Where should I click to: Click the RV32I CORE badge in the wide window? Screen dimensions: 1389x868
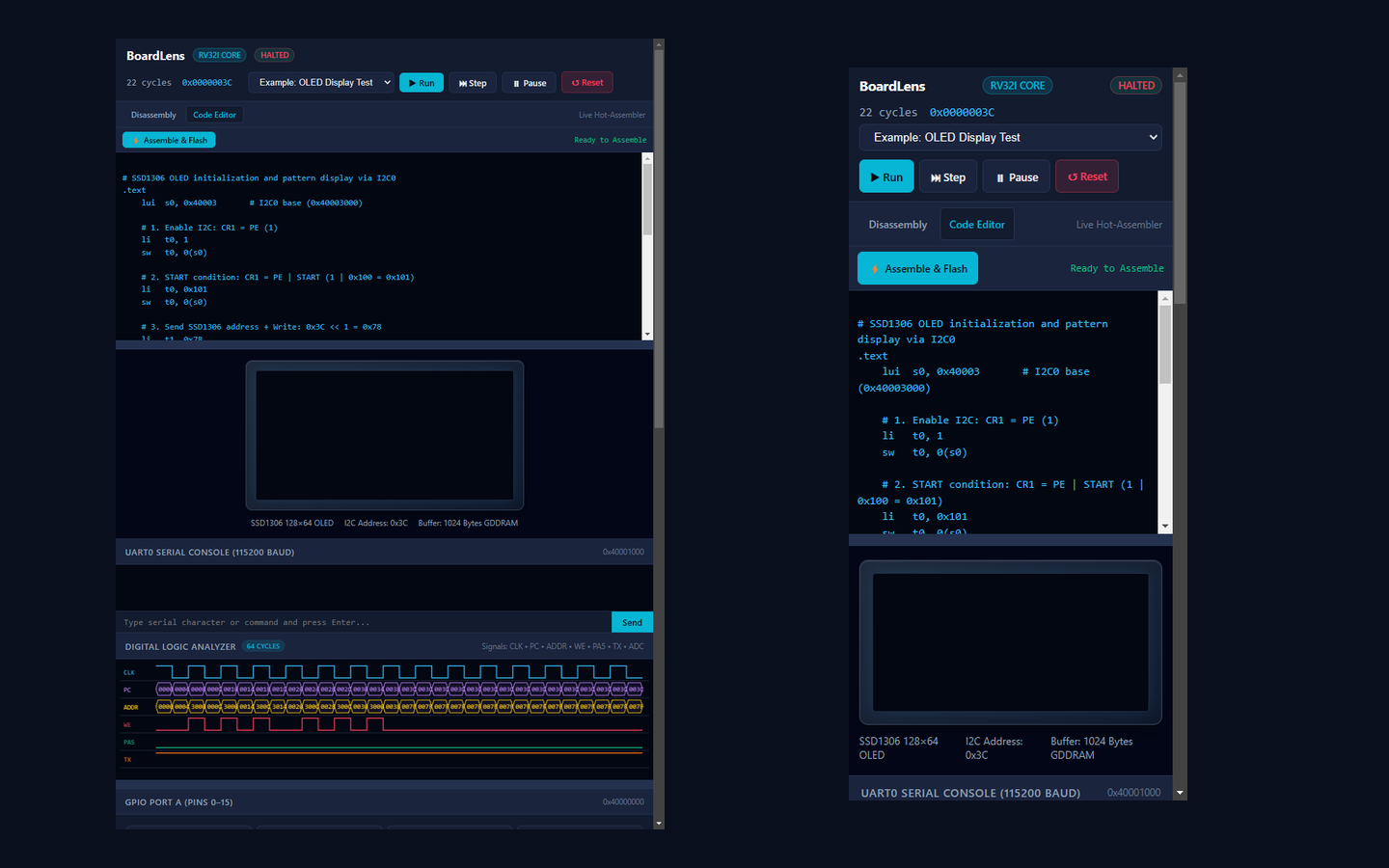[x=220, y=55]
